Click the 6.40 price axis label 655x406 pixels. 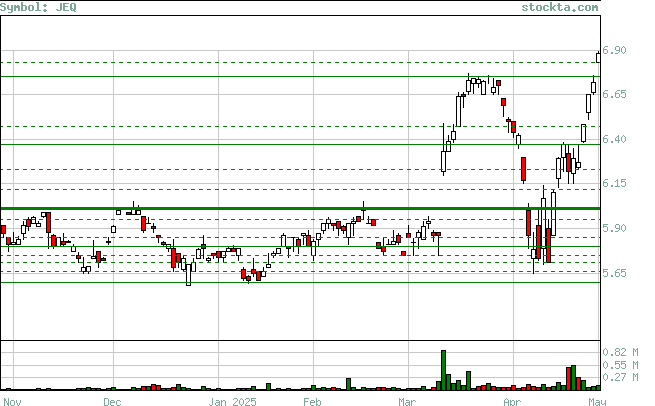614,139
